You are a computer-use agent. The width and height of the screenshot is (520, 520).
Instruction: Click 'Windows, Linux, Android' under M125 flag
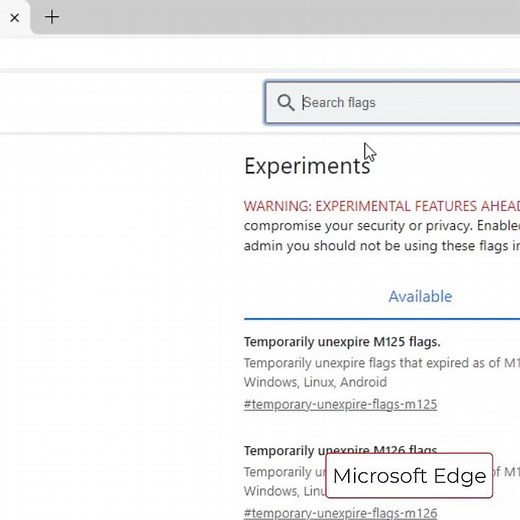tap(315, 382)
